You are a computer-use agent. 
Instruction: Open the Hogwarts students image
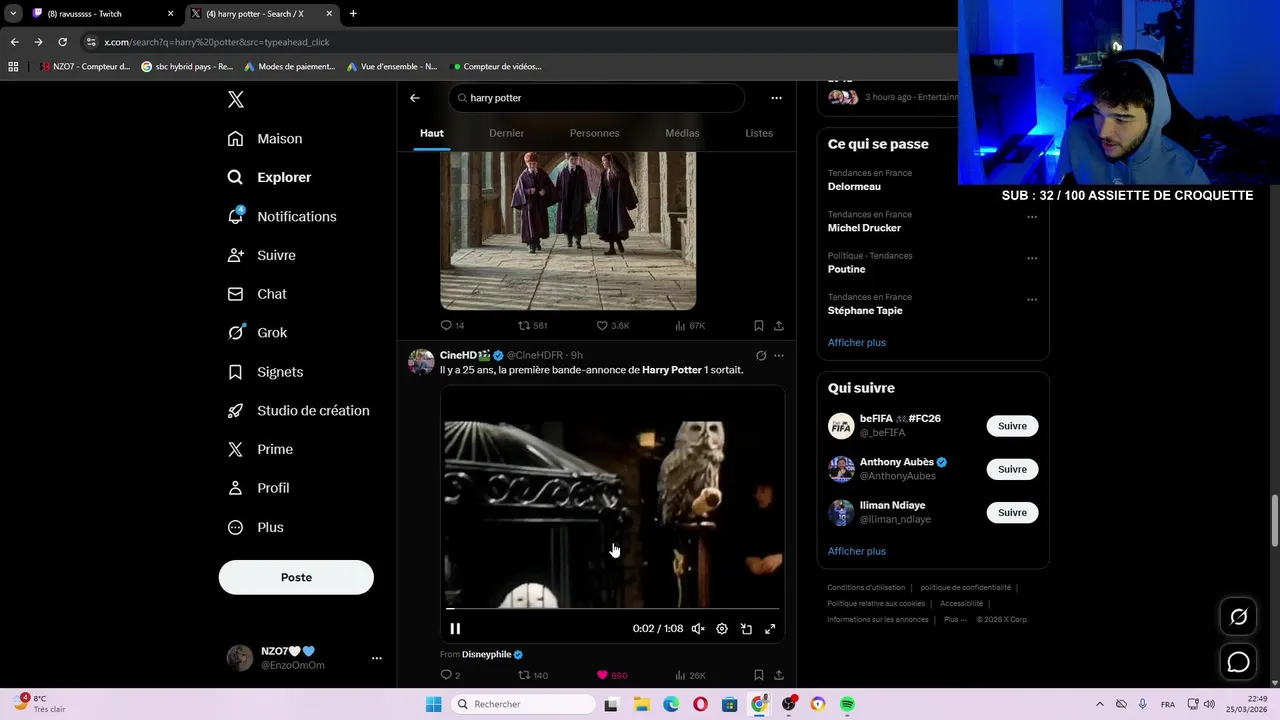568,230
